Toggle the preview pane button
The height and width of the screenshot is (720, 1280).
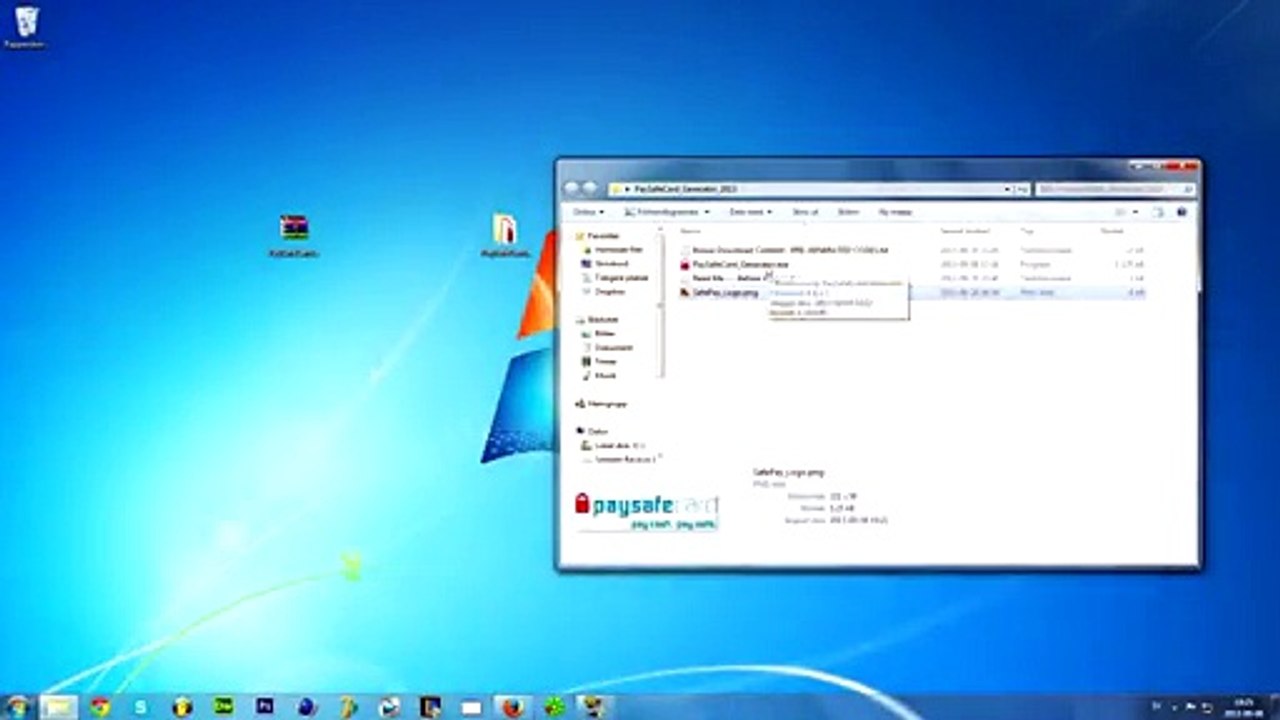1158,212
